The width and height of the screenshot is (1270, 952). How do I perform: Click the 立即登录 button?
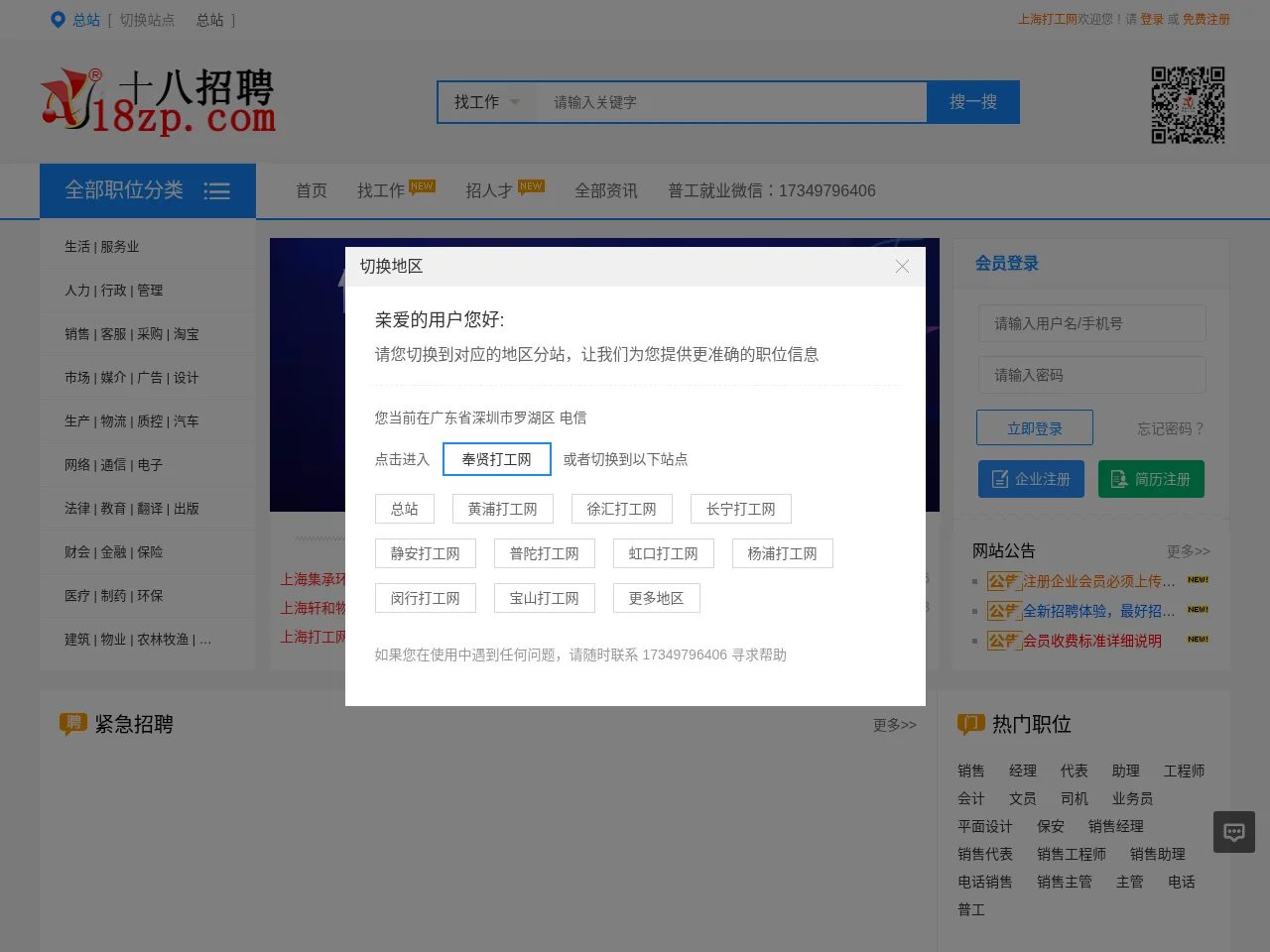pos(1035,428)
